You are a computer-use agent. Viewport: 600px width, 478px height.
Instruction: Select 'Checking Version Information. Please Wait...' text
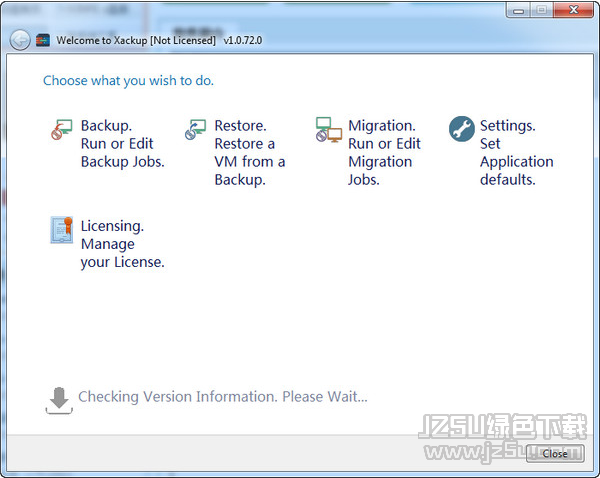point(223,396)
